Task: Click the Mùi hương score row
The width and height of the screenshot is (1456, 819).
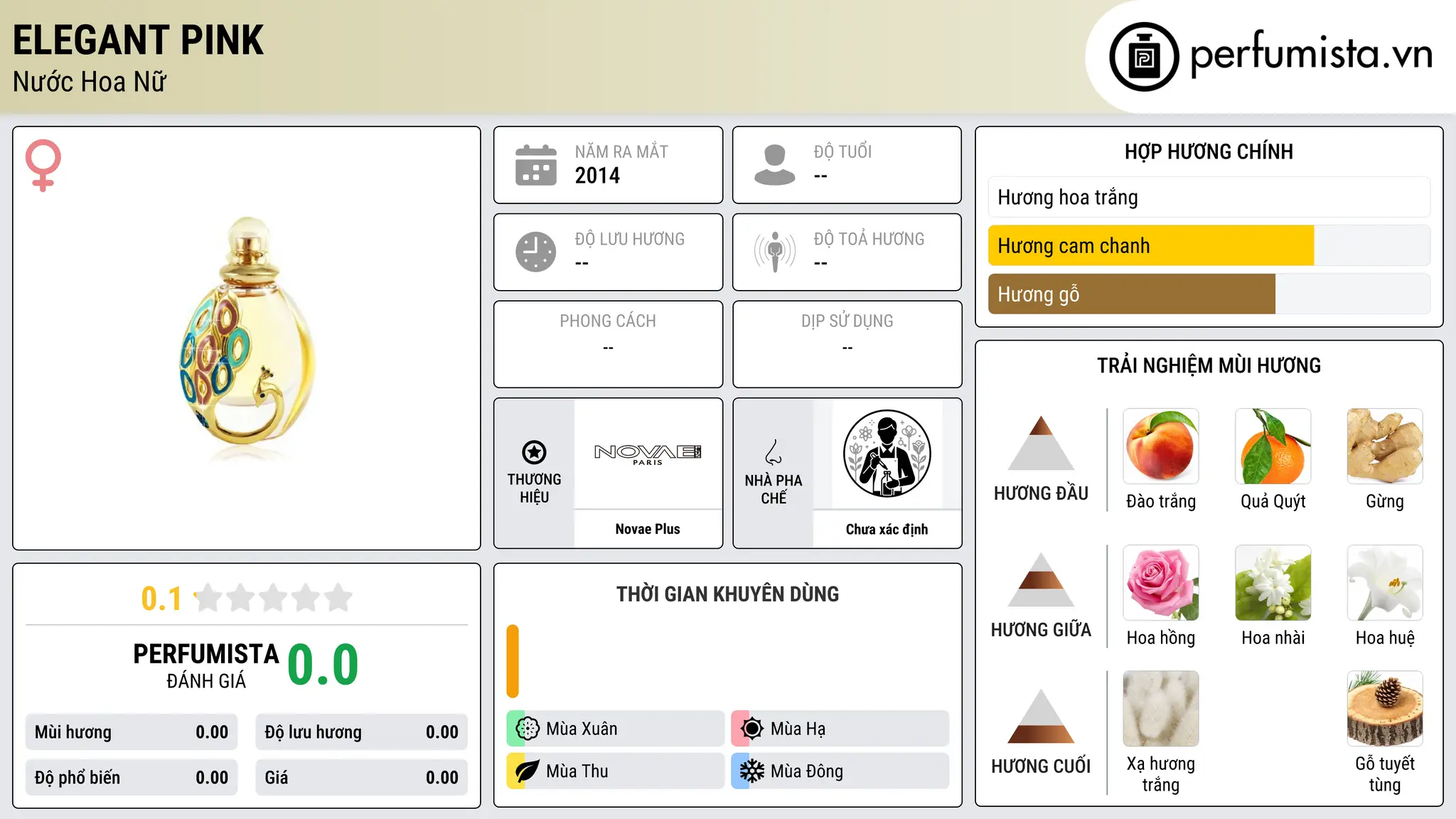Action: coord(132,732)
